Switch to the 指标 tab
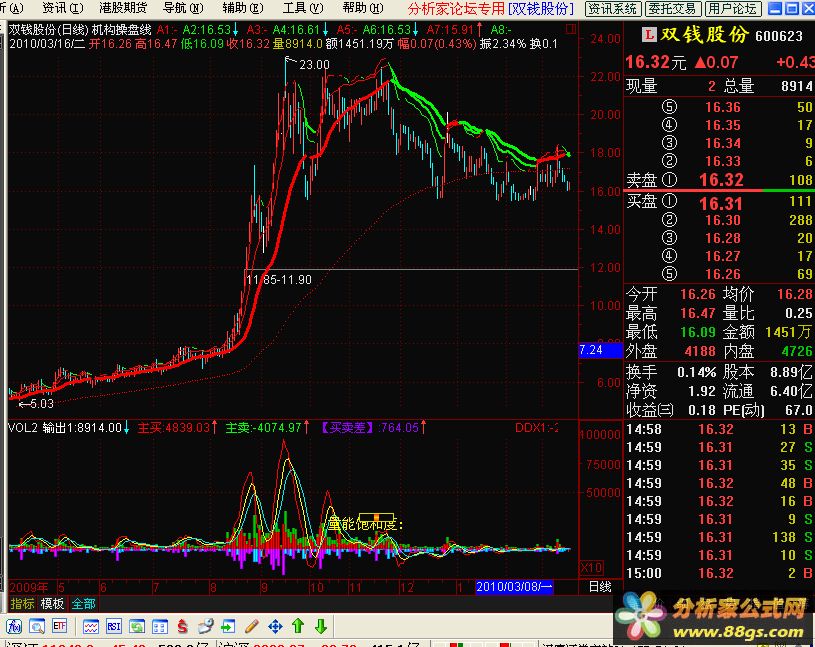Viewport: 815px width, 647px height. (x=22, y=604)
